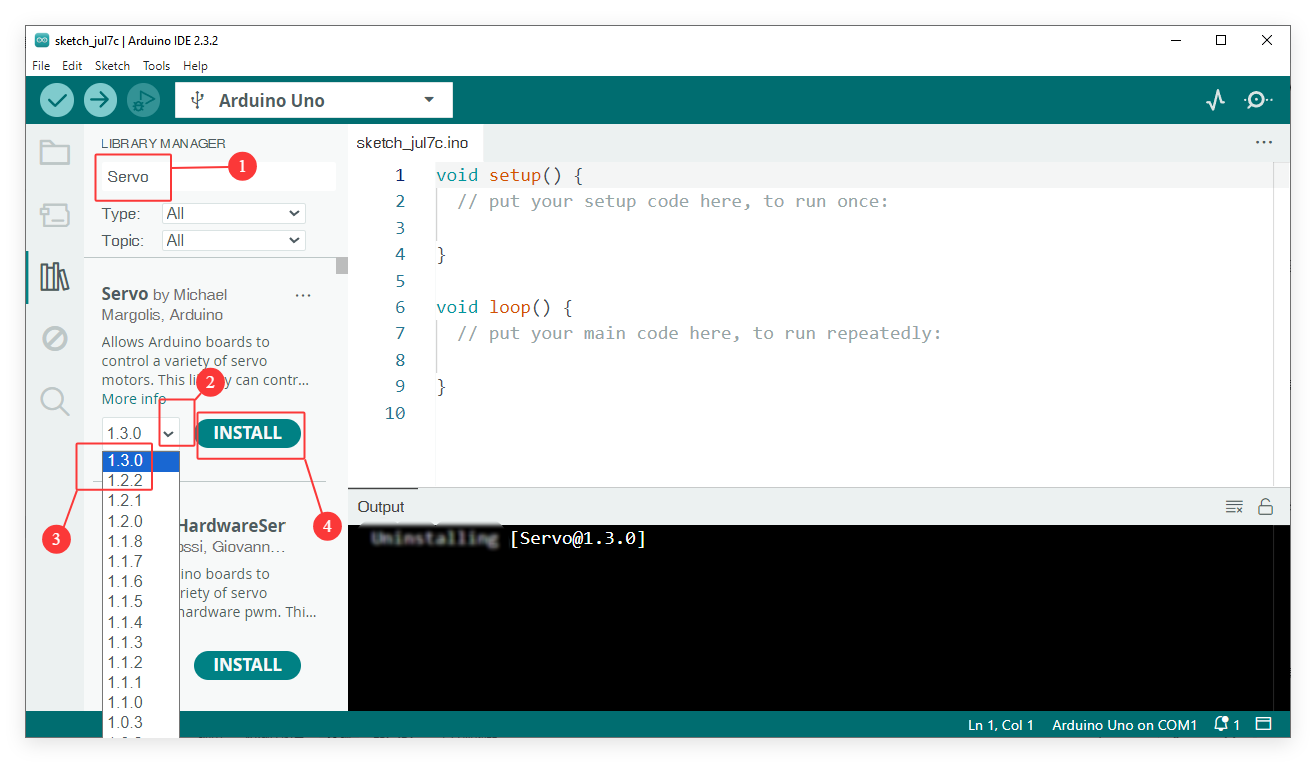Click the Verify checkmark button
This screenshot has height=763, width=1316.
(x=57, y=100)
